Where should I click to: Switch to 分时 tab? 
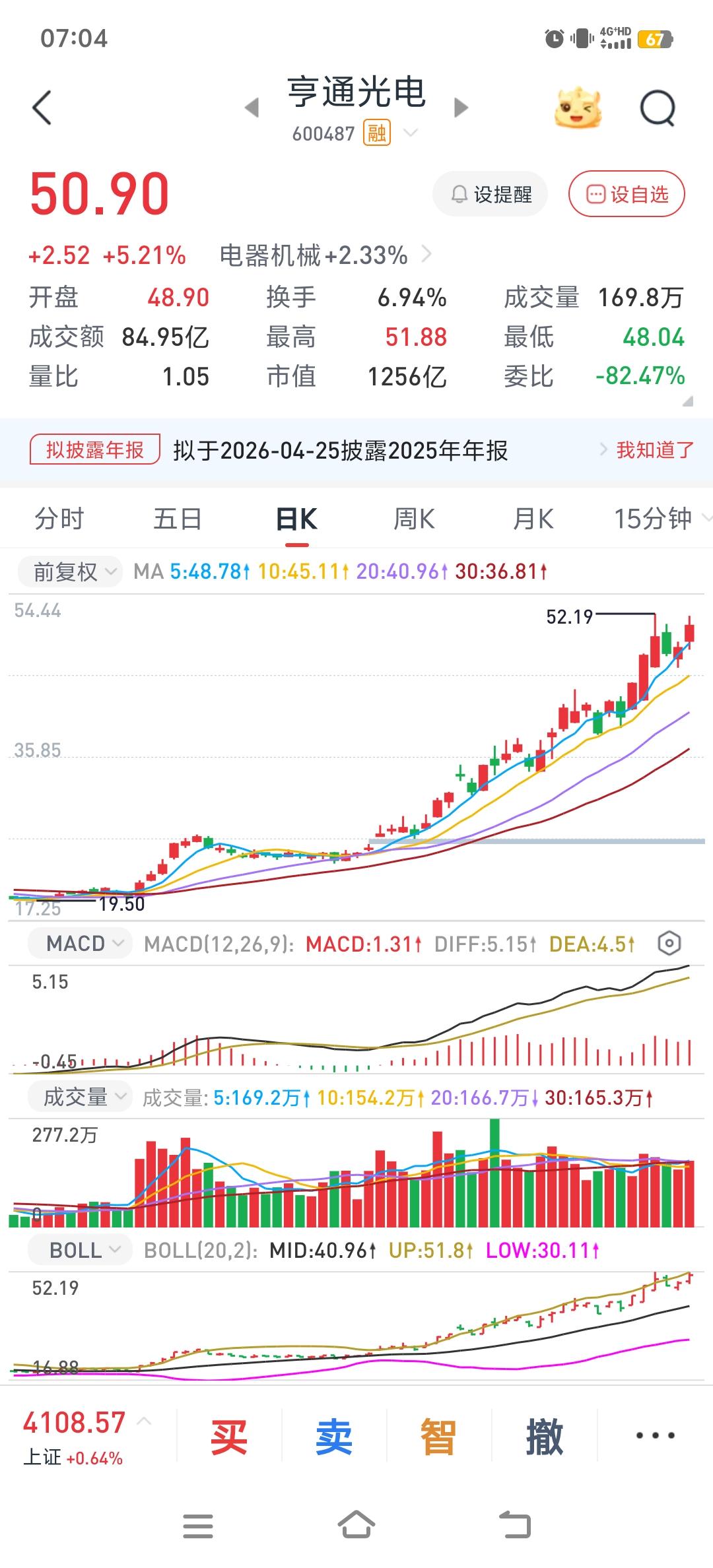[x=59, y=519]
